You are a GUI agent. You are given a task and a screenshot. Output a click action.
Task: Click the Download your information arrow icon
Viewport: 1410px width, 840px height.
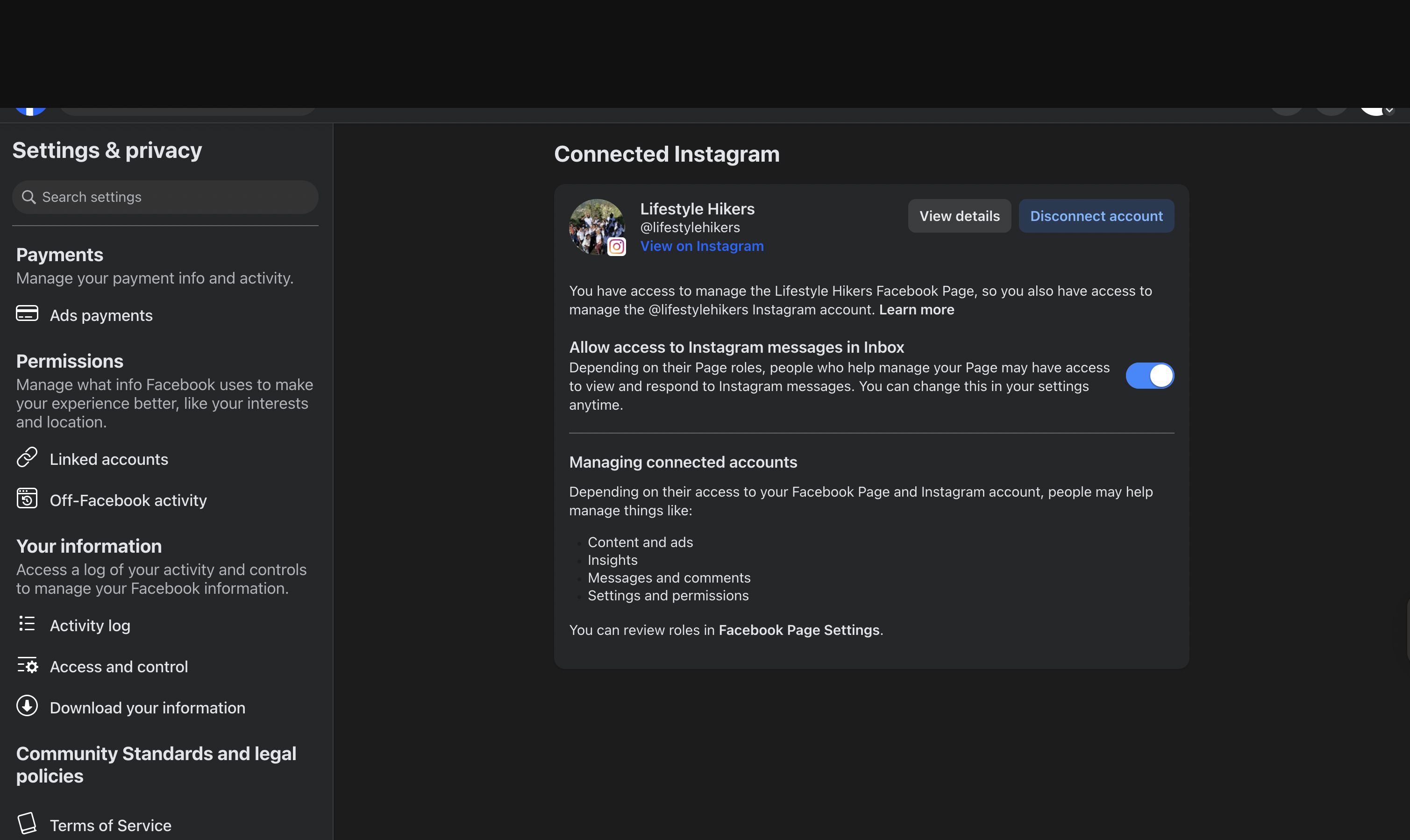tap(27, 706)
